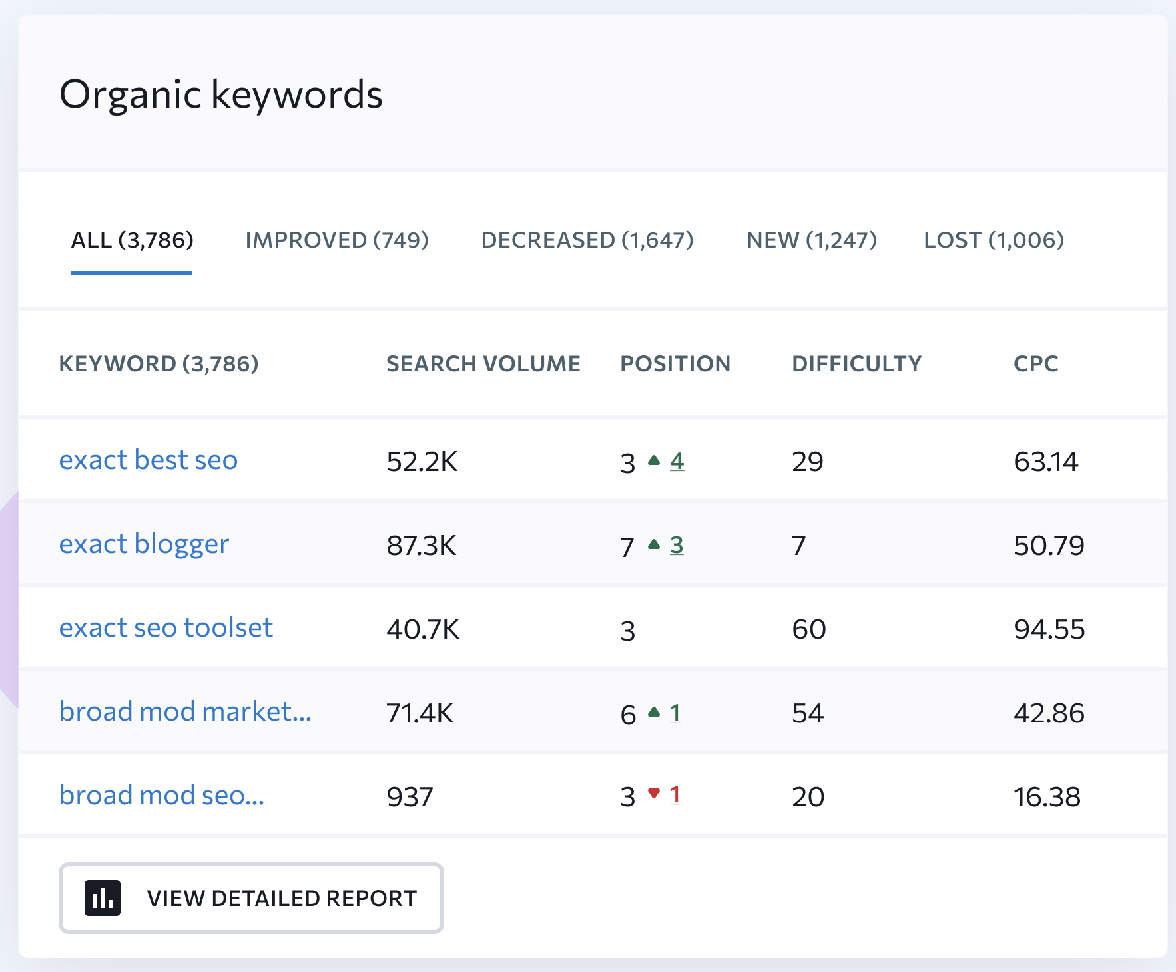Click the POSITION column header

click(675, 364)
